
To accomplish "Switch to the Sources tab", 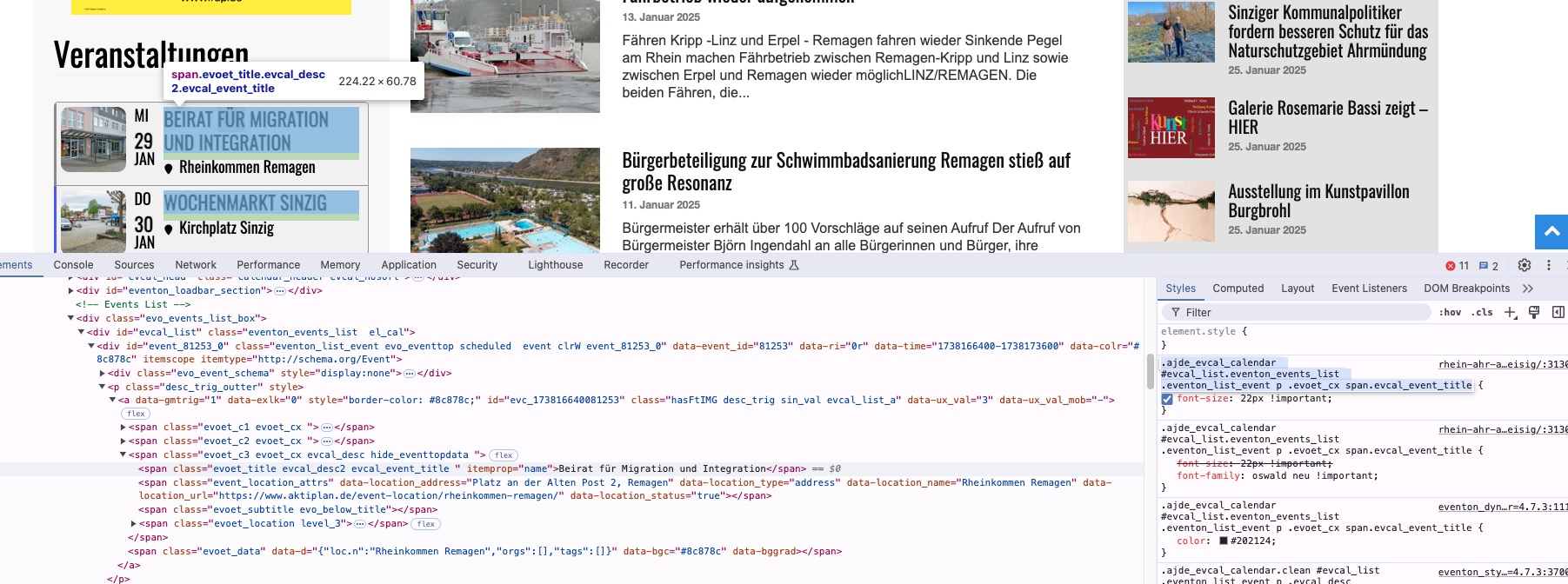I will (x=134, y=265).
